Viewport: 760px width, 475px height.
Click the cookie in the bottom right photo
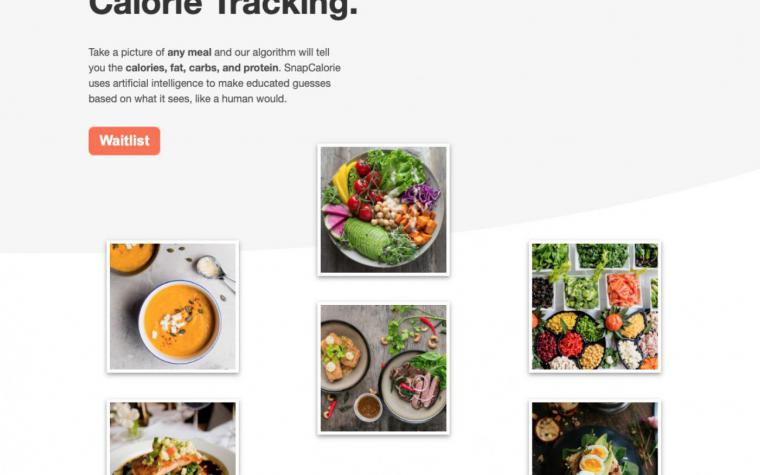(x=547, y=428)
